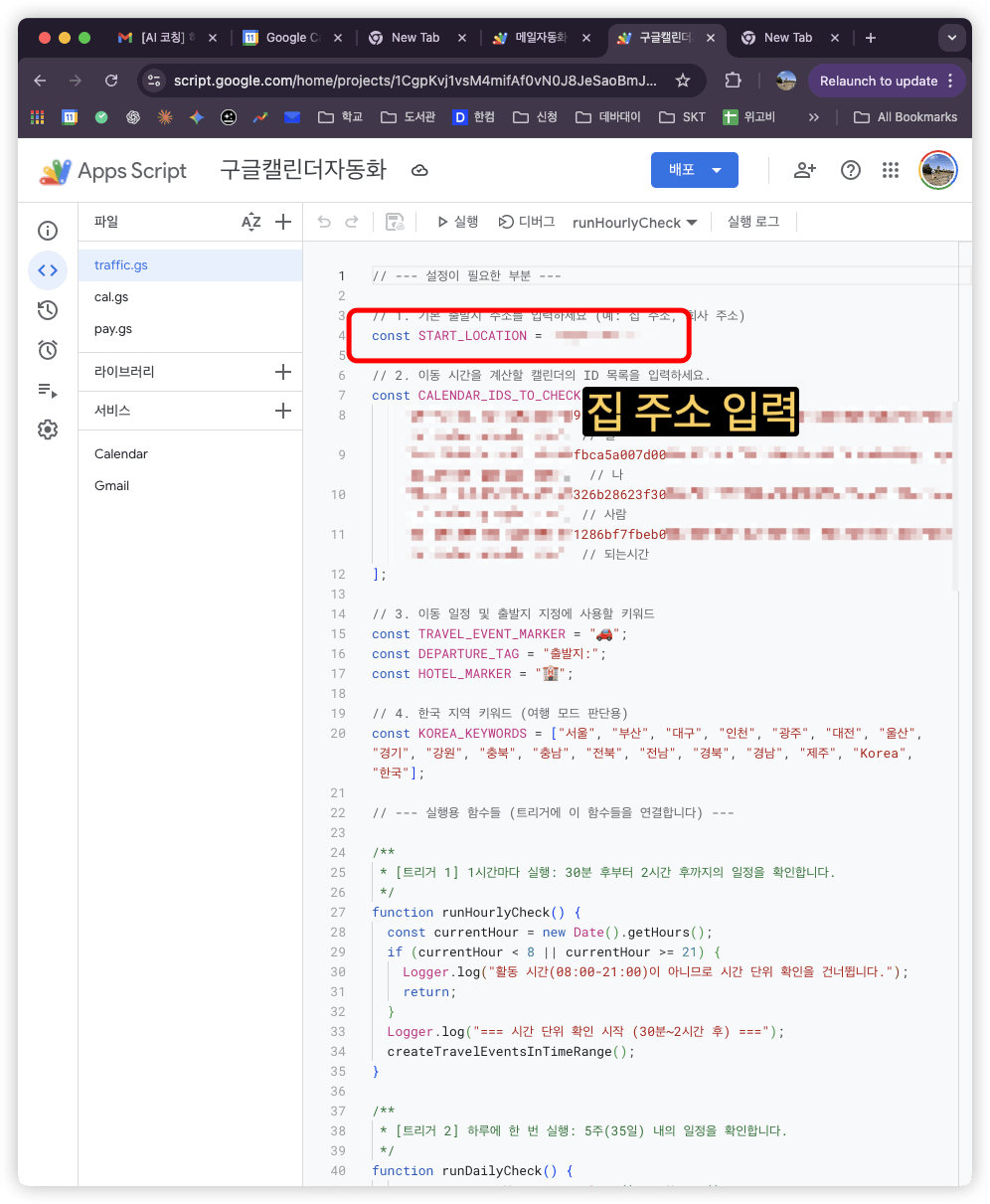Open the ChatGPT bookmark icon

[x=133, y=117]
